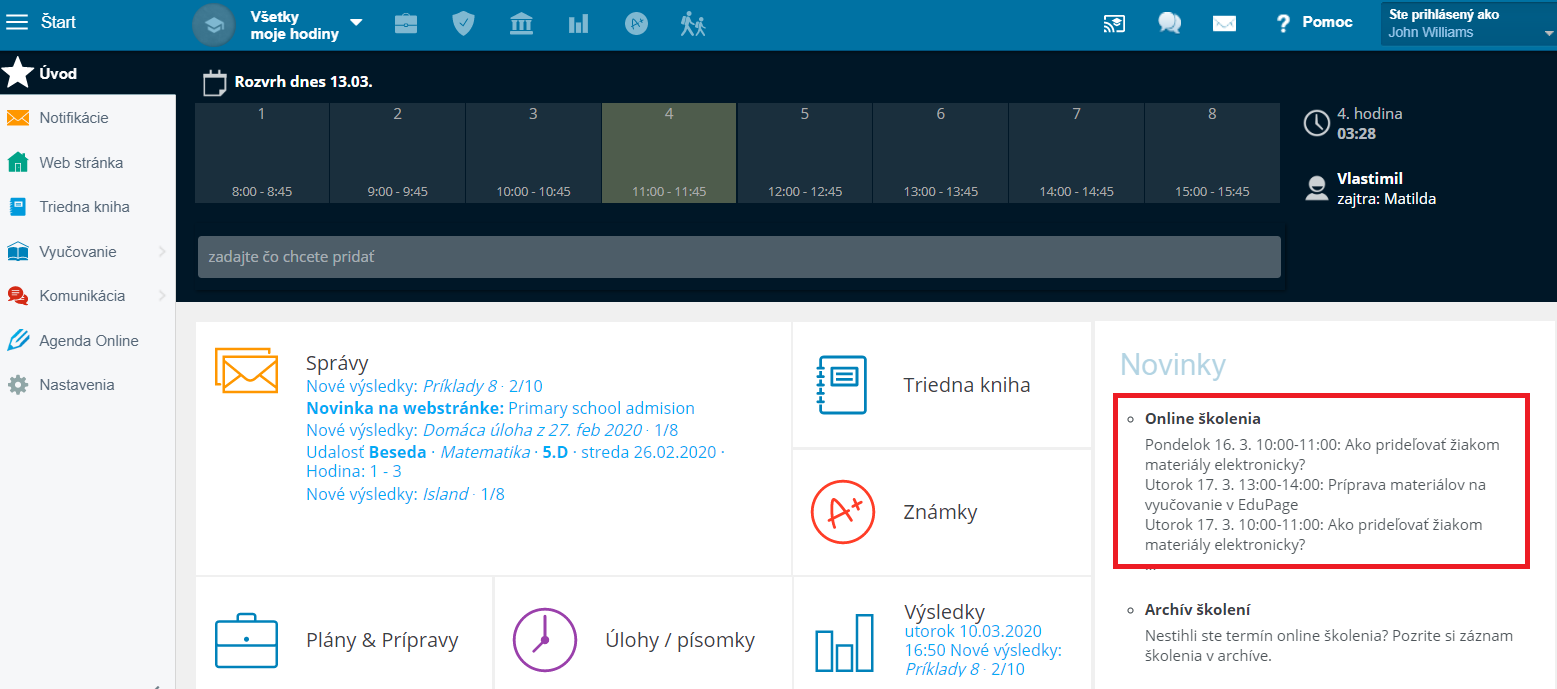The height and width of the screenshot is (689, 1557).
Task: Expand the Komunikácia submenu arrow
Action: pyautogui.click(x=162, y=296)
